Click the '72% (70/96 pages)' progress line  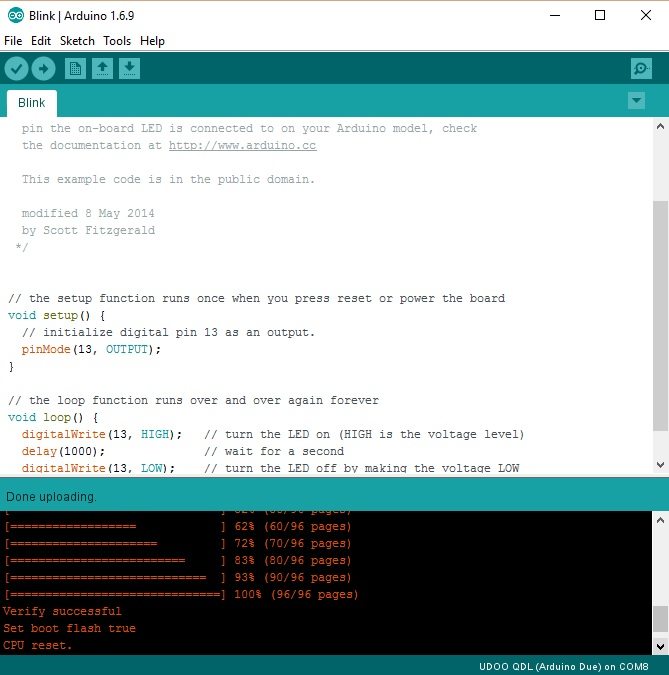point(178,544)
